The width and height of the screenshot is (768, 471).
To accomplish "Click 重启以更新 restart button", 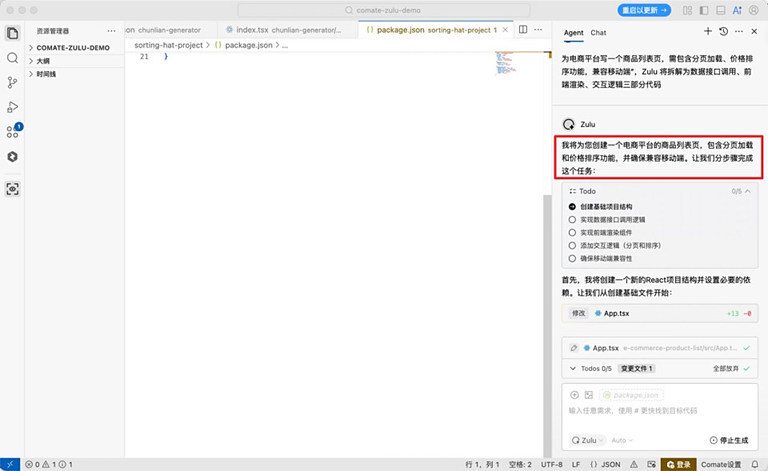I will point(644,10).
